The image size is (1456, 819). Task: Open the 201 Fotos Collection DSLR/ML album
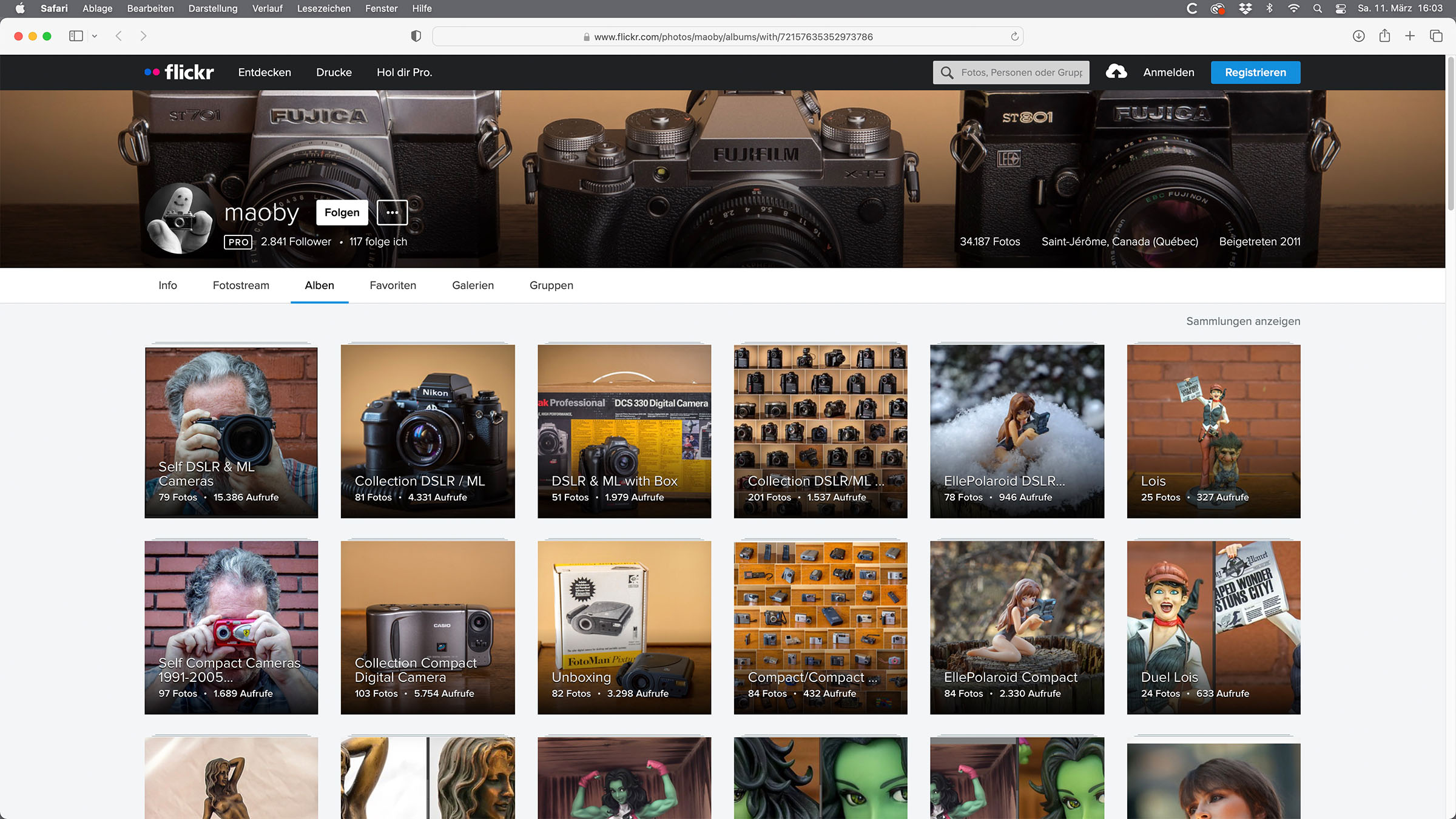coord(821,431)
